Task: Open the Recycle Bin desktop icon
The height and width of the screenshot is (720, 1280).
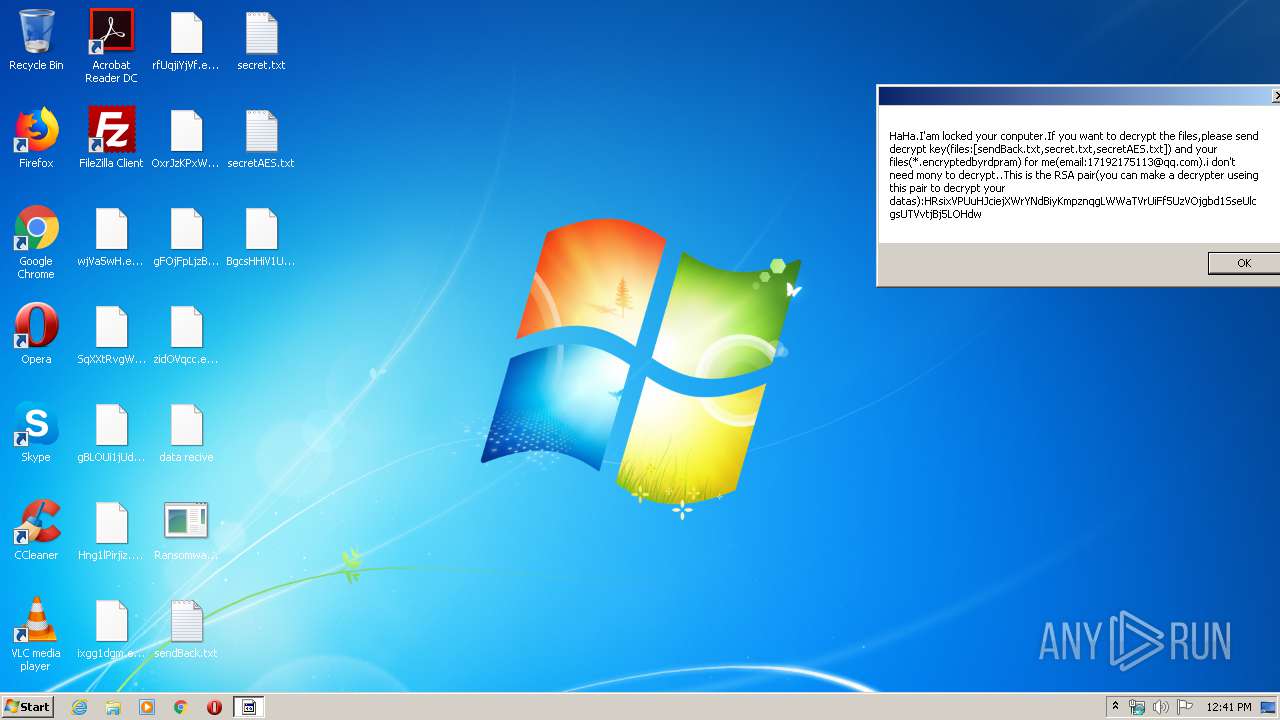Action: point(36,40)
